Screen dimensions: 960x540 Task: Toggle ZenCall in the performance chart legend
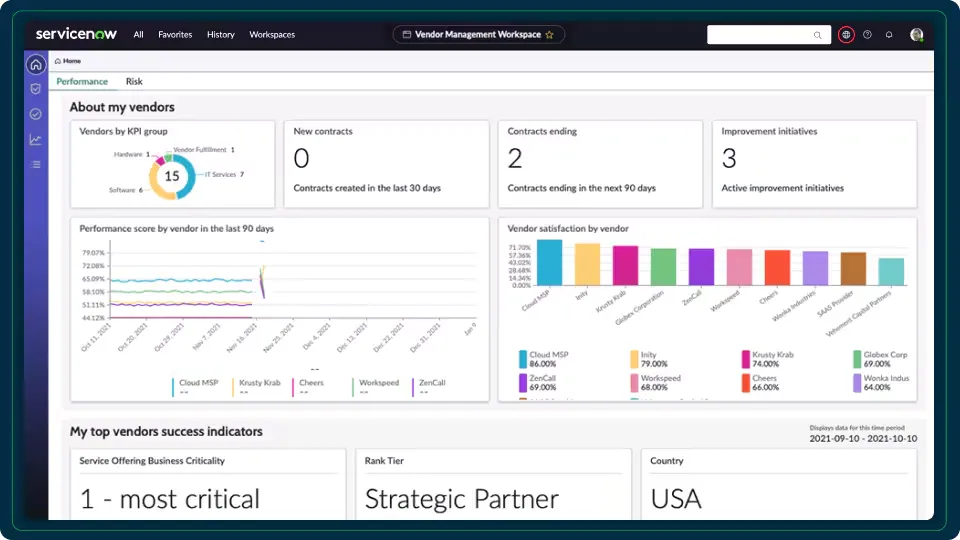tap(429, 386)
